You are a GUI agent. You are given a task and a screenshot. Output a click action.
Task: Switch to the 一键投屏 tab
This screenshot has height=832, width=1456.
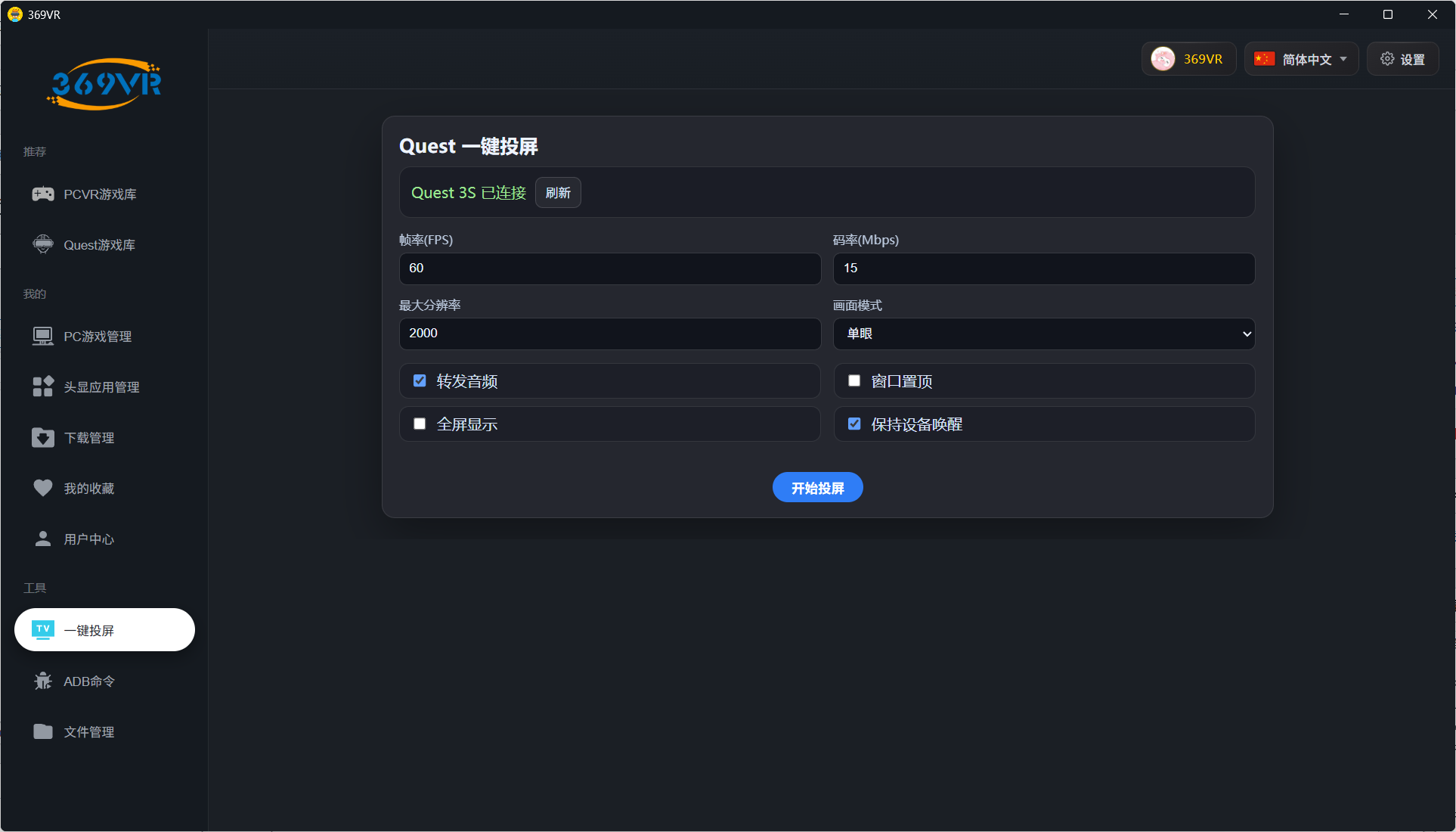pyautogui.click(x=104, y=629)
